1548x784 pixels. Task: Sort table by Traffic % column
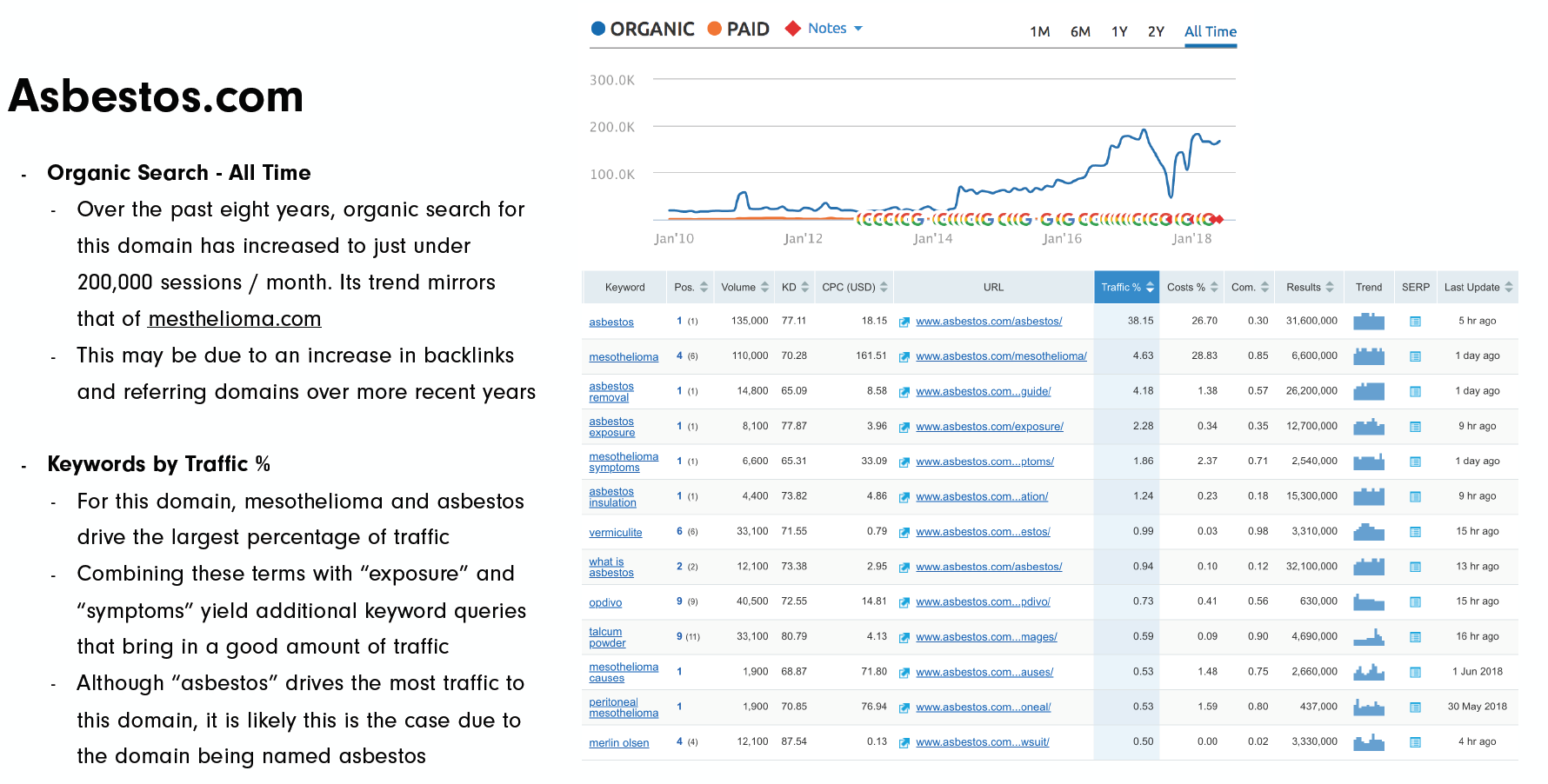(x=1127, y=287)
